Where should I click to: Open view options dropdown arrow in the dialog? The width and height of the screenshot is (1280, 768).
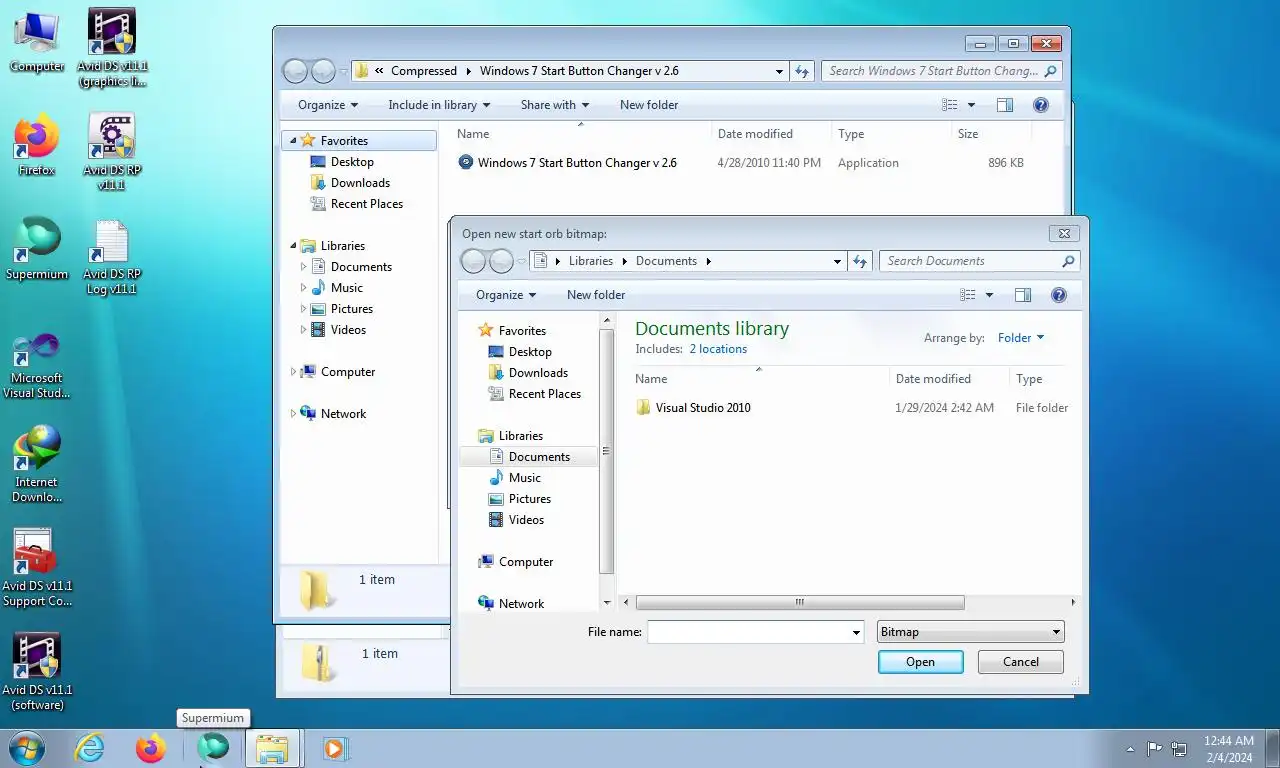[x=989, y=295]
